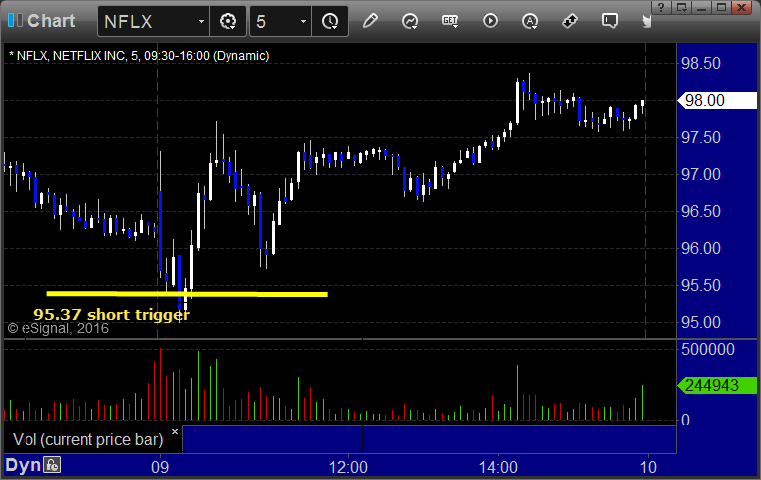Click the 96.50 price axis label
Image resolution: width=761 pixels, height=480 pixels.
point(700,212)
